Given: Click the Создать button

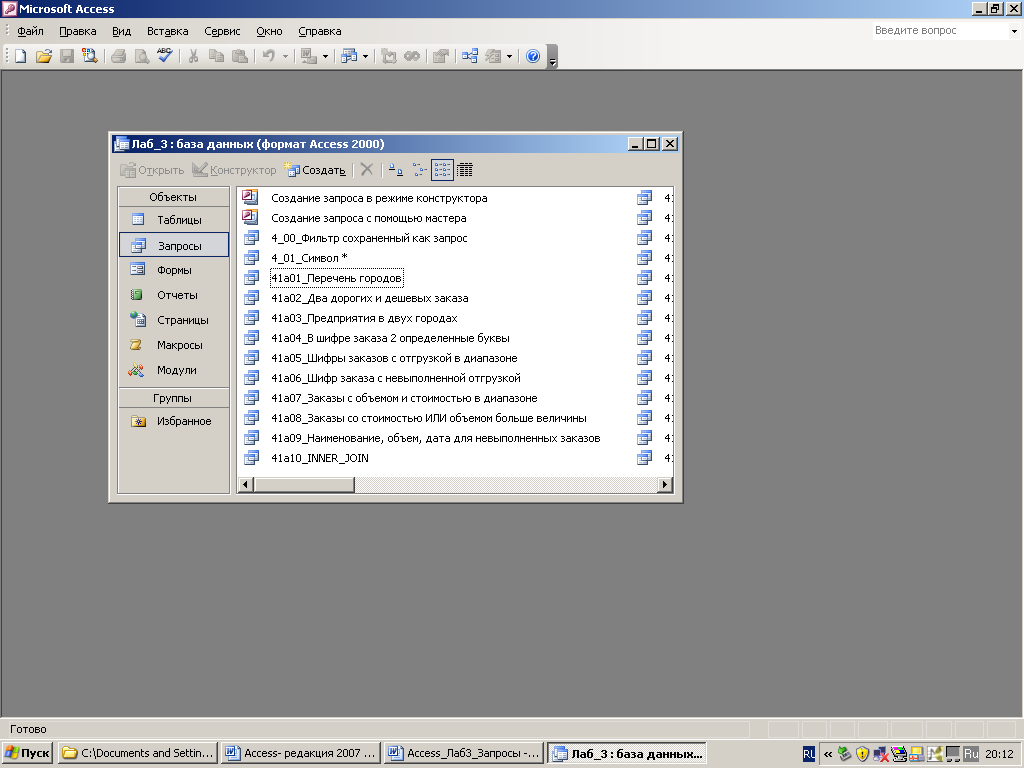Looking at the screenshot, I should pyautogui.click(x=315, y=170).
